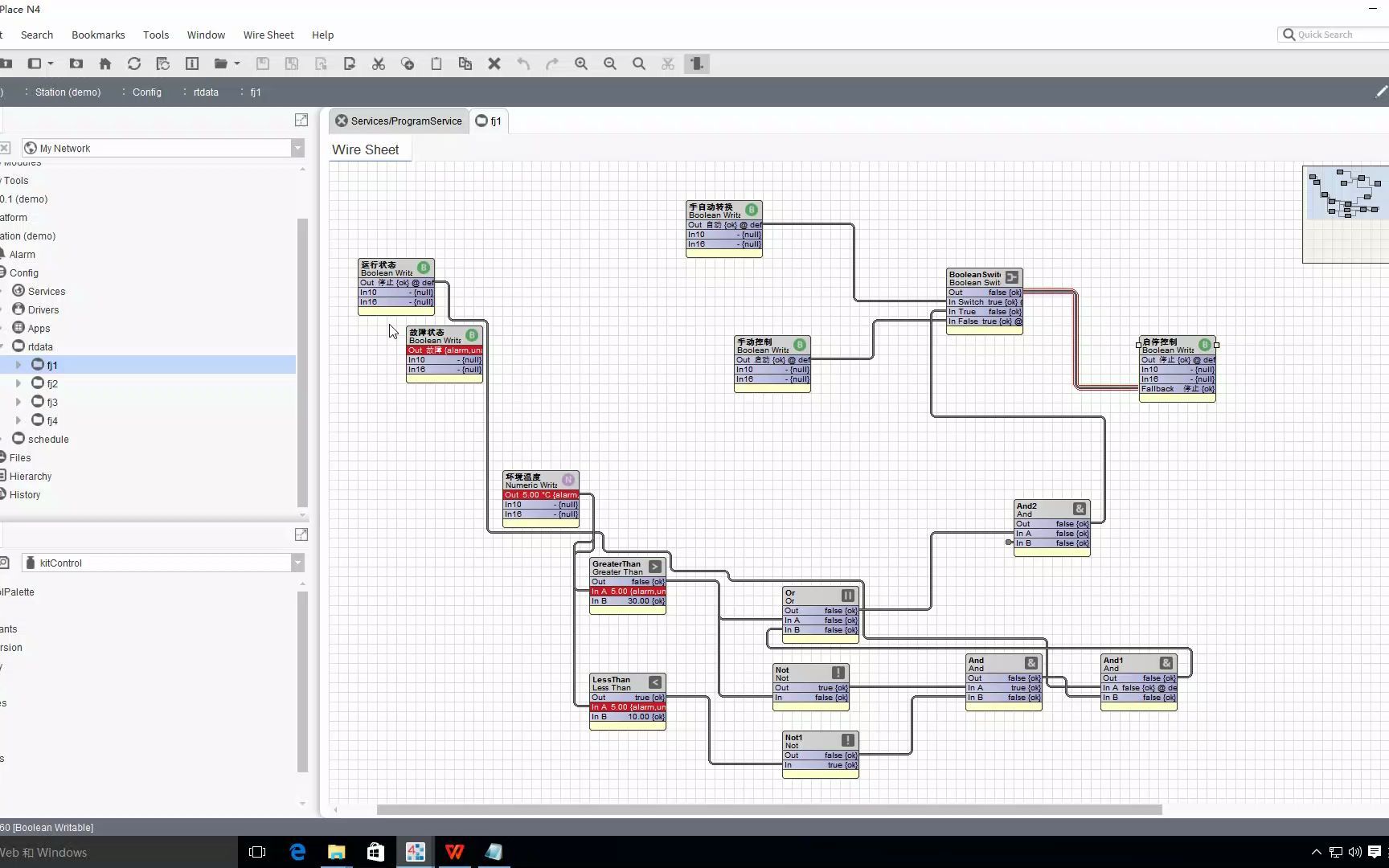The image size is (1389, 868).
Task: Click the Quick Search field
Action: [1334, 35]
